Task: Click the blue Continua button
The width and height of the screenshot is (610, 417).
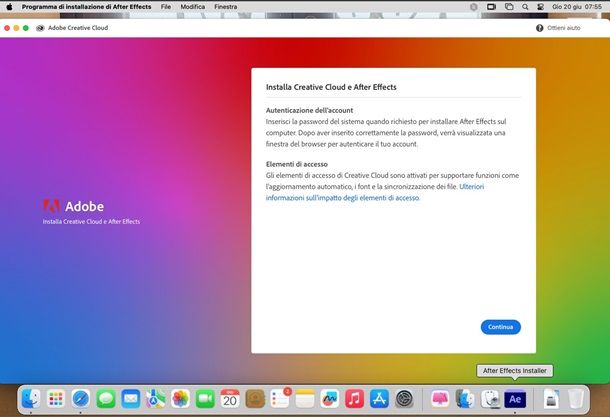Action: [x=500, y=327]
